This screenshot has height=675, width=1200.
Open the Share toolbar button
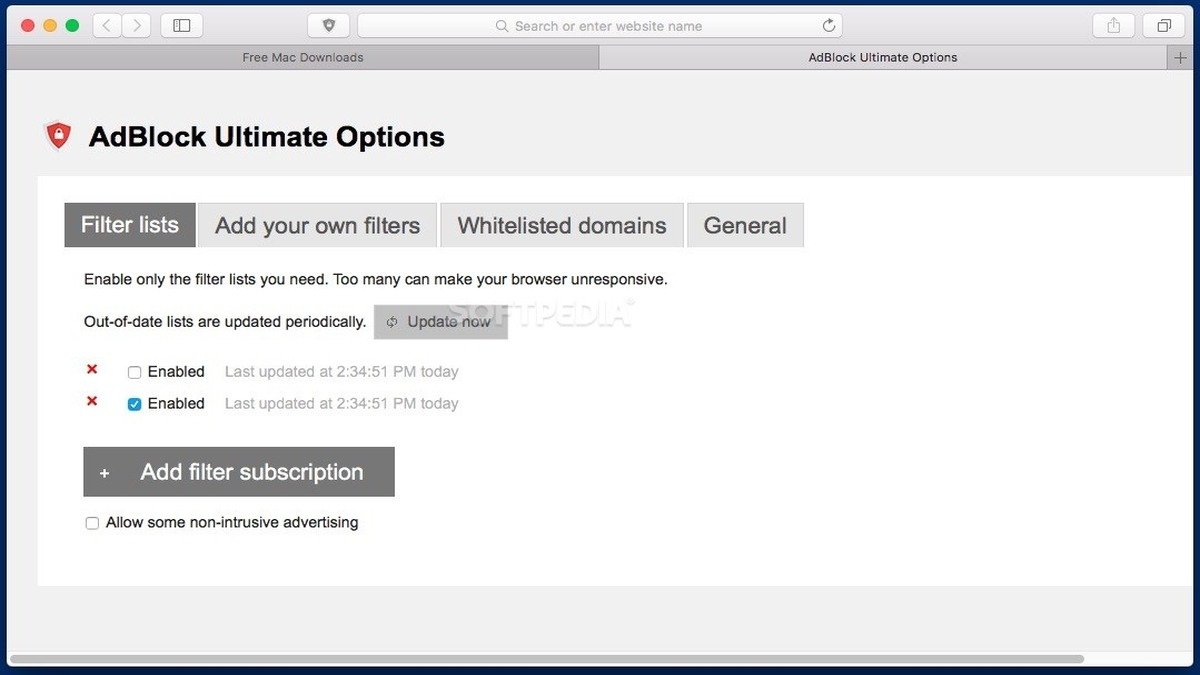pyautogui.click(x=1113, y=25)
